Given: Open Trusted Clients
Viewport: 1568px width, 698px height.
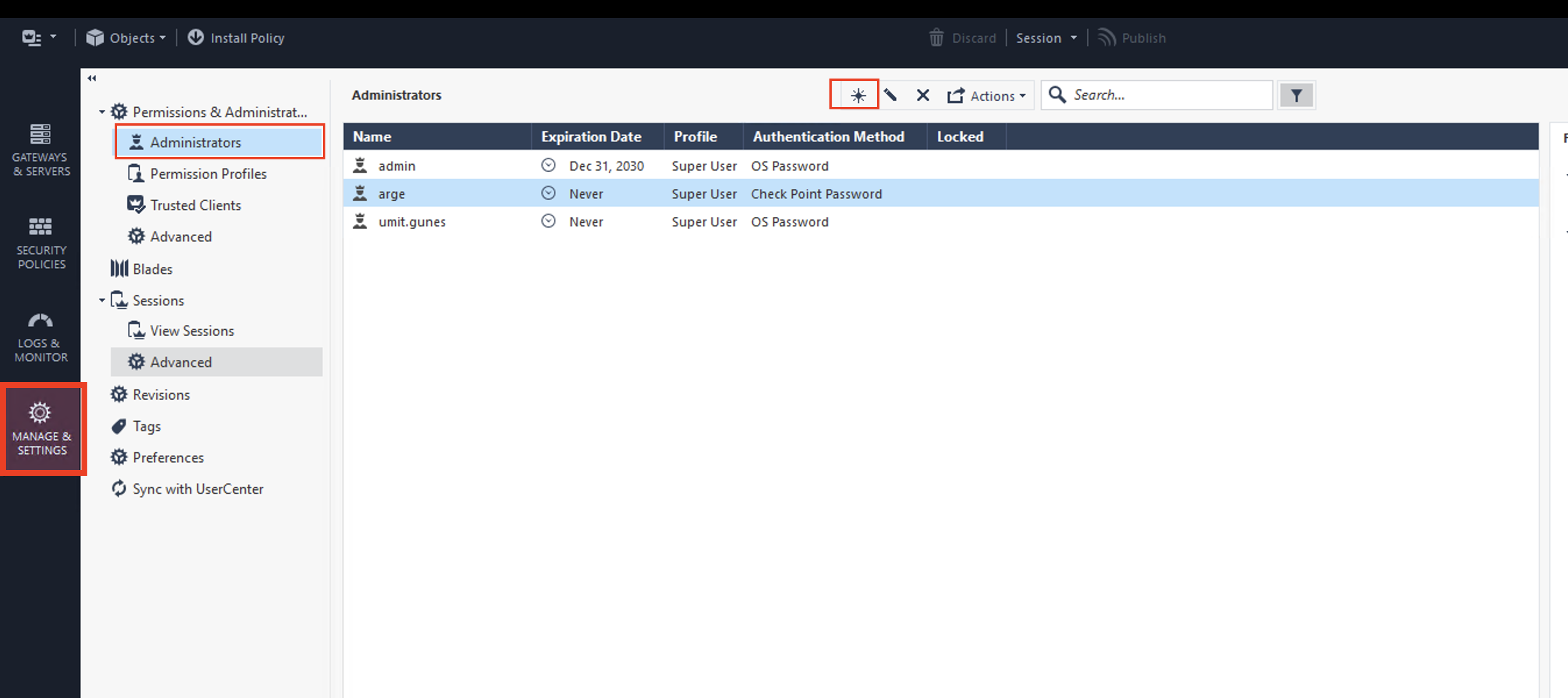Looking at the screenshot, I should click(184, 205).
